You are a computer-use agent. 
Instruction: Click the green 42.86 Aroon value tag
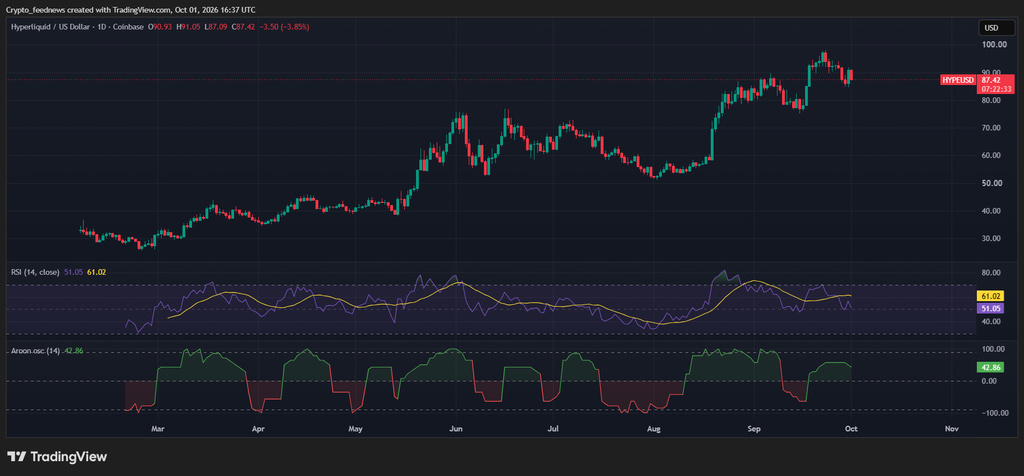989,368
